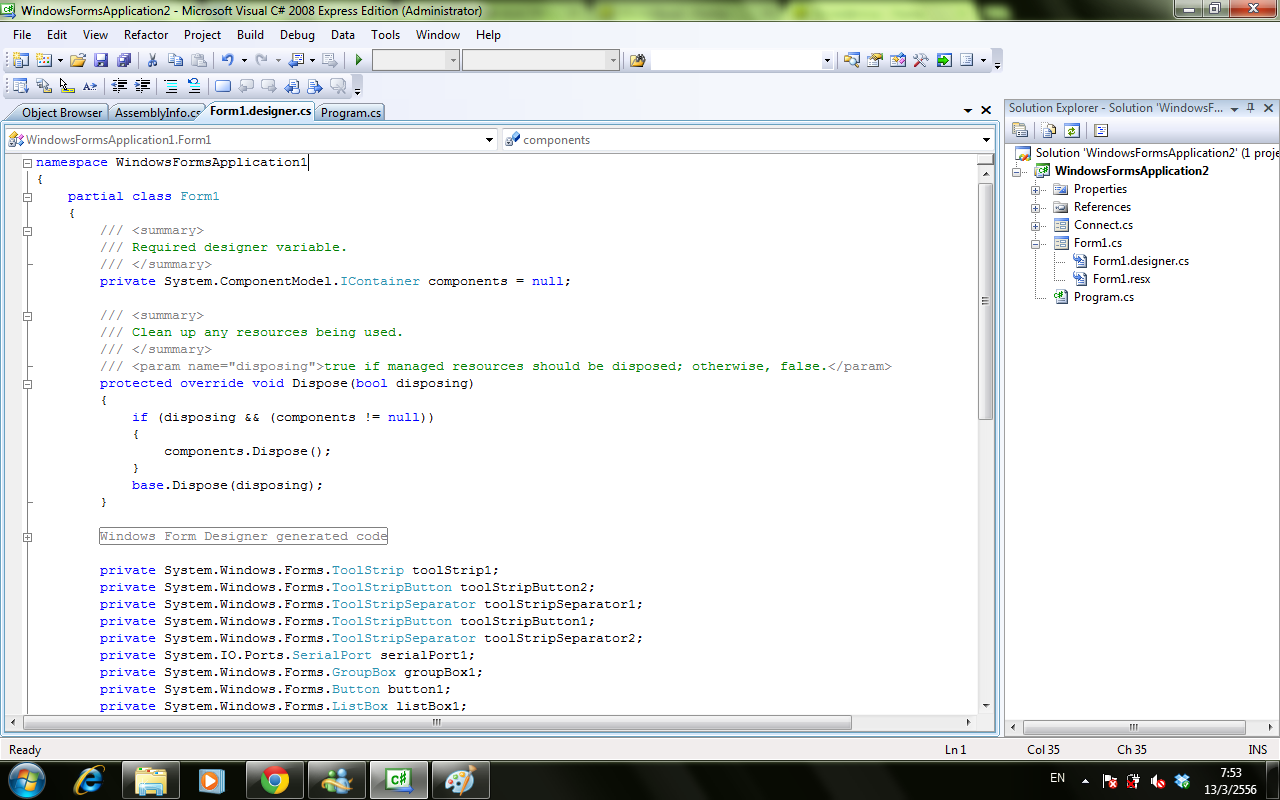Collapse the namespace outlining box
Viewport: 1280px width, 800px height.
pos(28,162)
